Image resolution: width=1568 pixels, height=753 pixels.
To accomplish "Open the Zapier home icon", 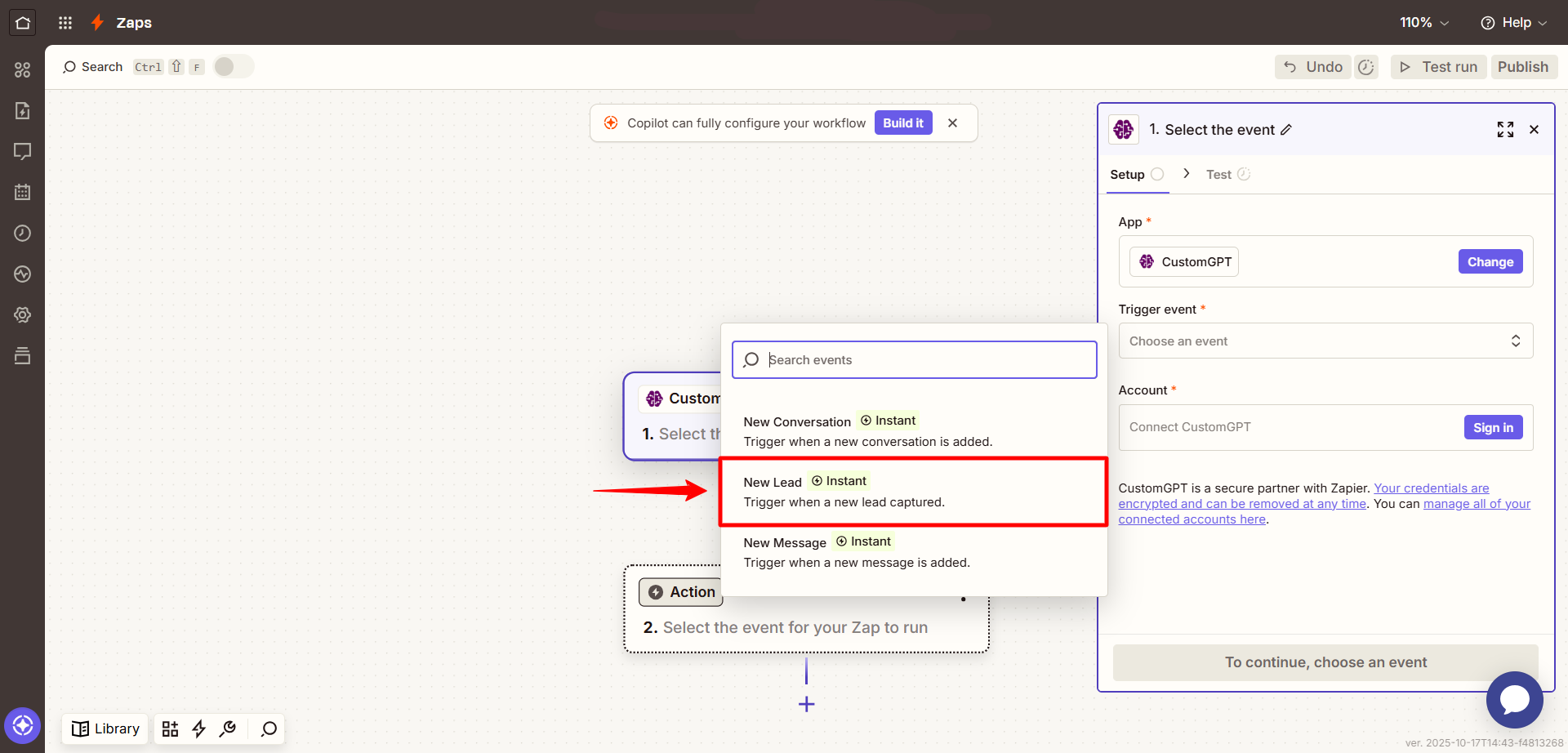I will tap(23, 23).
